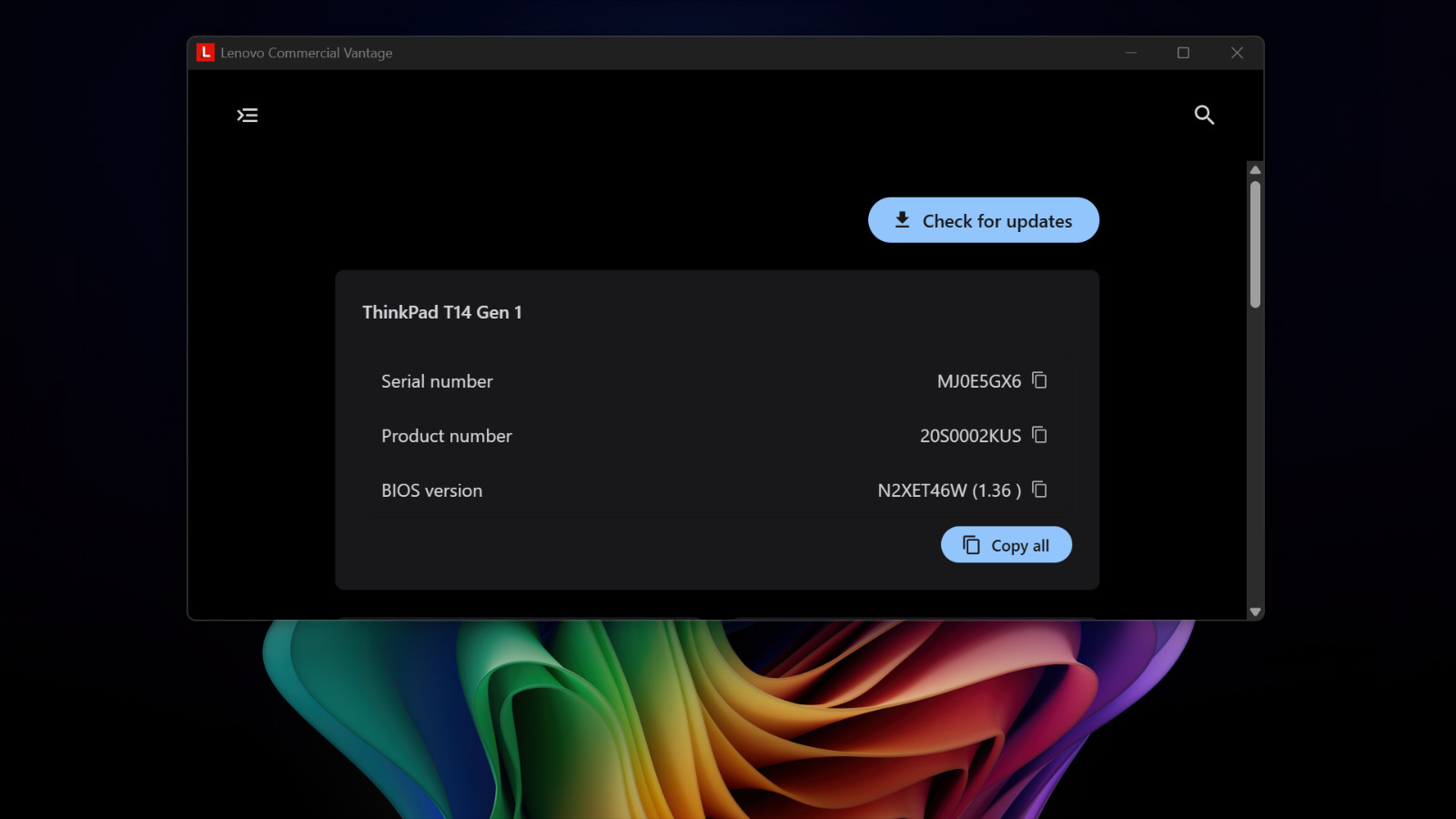Open the navigation menu icon
Screen dimensions: 1456x819
click(x=248, y=116)
